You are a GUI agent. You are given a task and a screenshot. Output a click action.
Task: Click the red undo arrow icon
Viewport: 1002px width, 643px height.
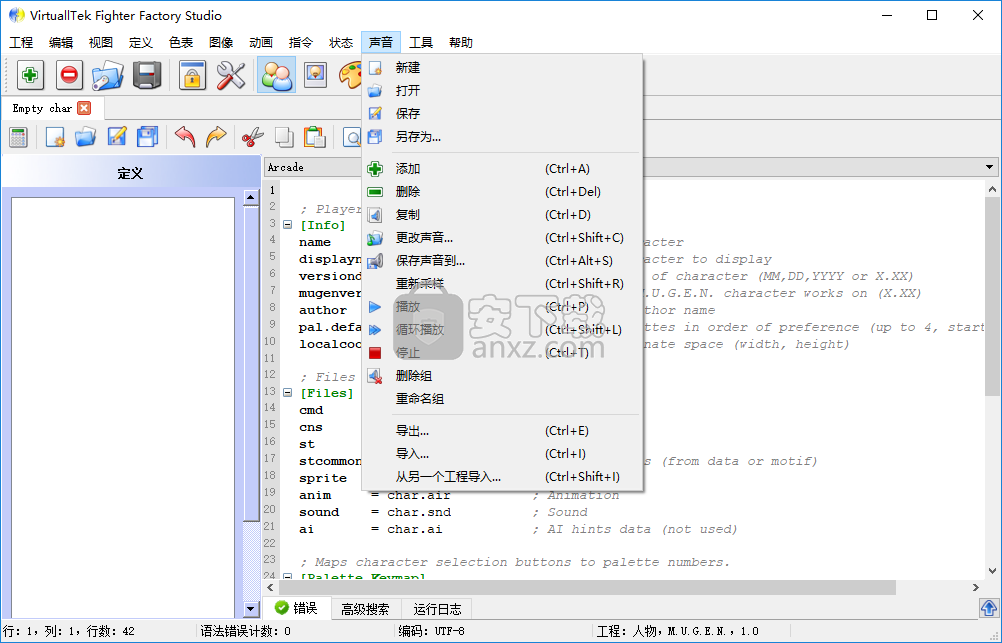coord(185,137)
